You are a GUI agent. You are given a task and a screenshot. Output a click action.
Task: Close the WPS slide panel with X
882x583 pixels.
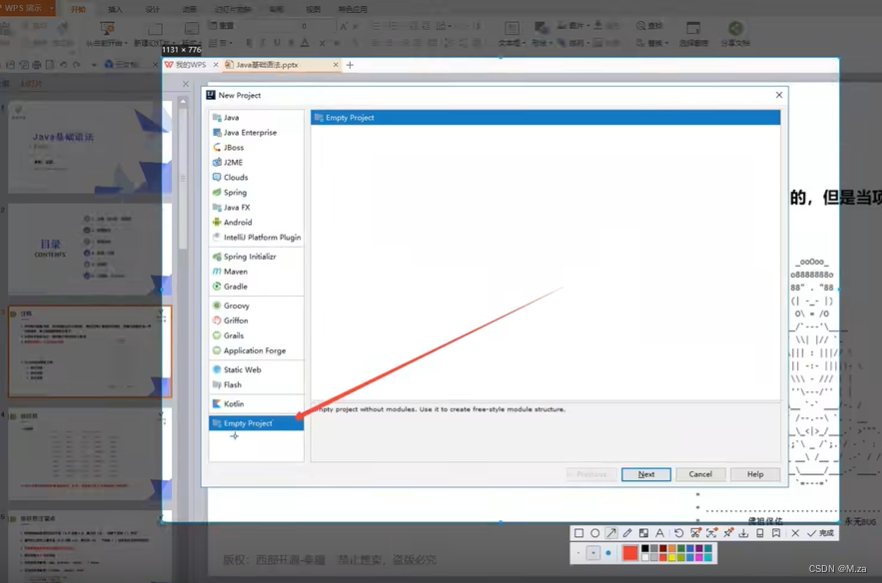(186, 84)
